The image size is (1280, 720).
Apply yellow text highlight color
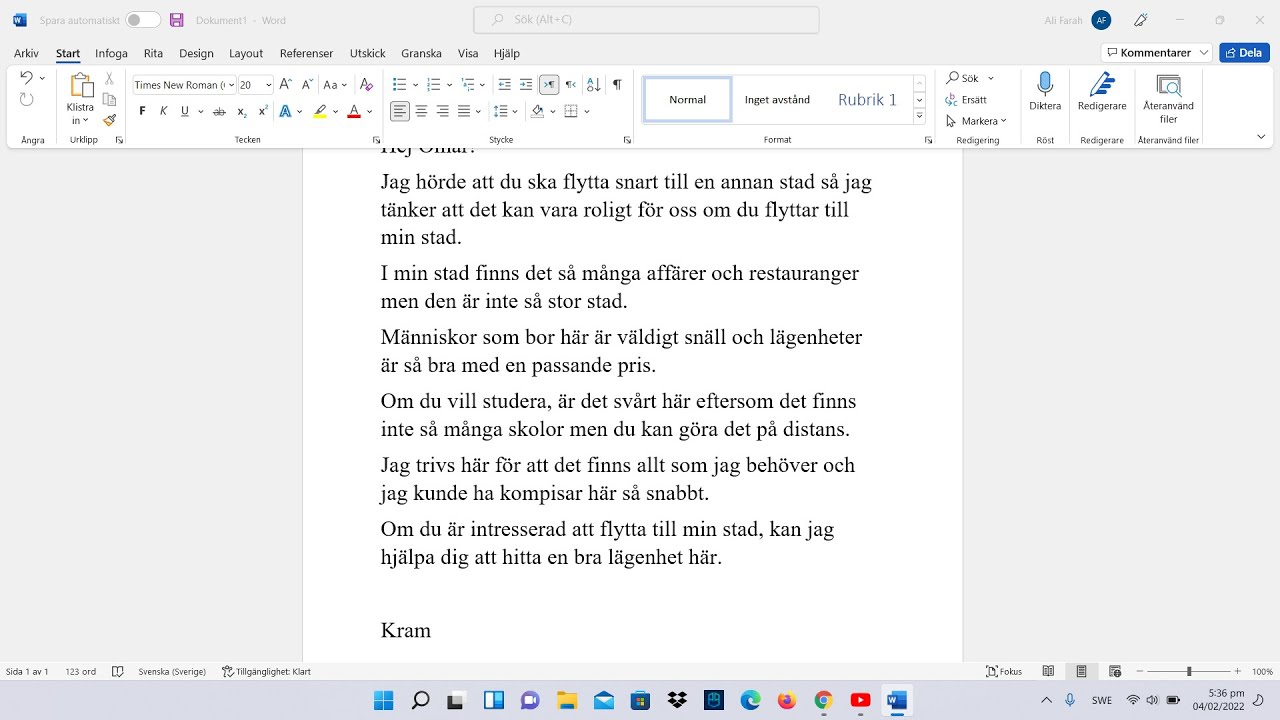click(320, 111)
